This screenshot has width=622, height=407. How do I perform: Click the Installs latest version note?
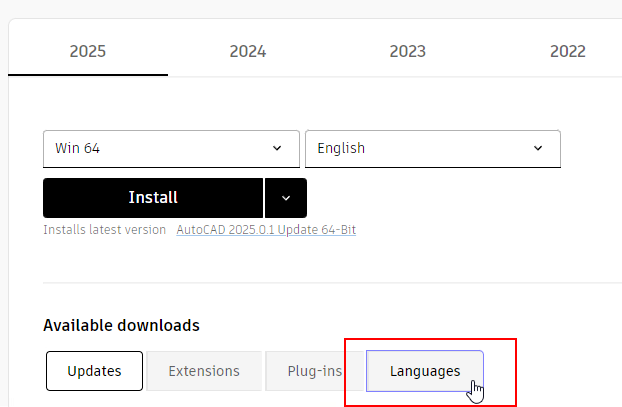[104, 230]
